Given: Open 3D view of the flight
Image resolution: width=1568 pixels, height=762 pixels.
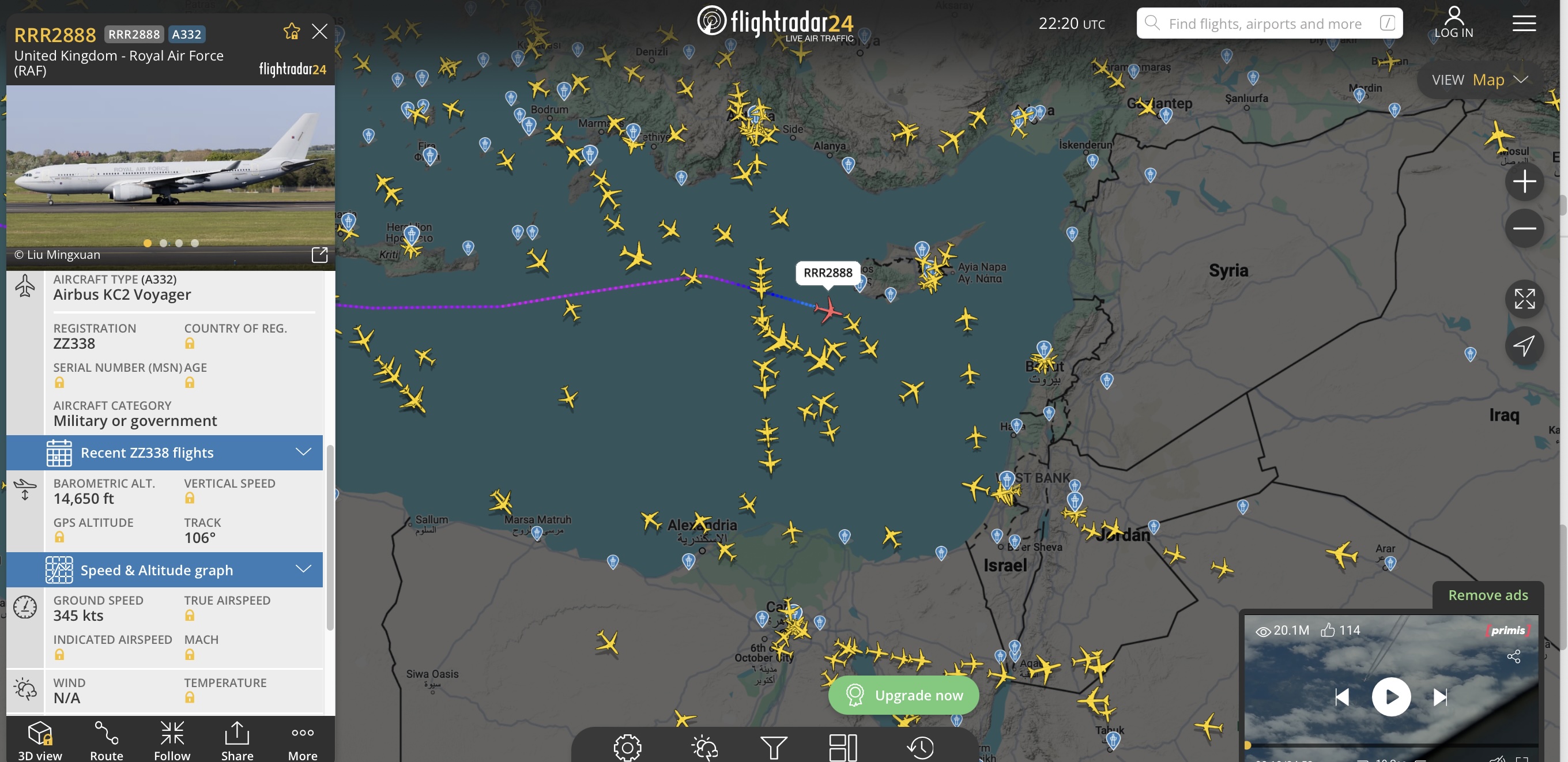Looking at the screenshot, I should 40,740.
